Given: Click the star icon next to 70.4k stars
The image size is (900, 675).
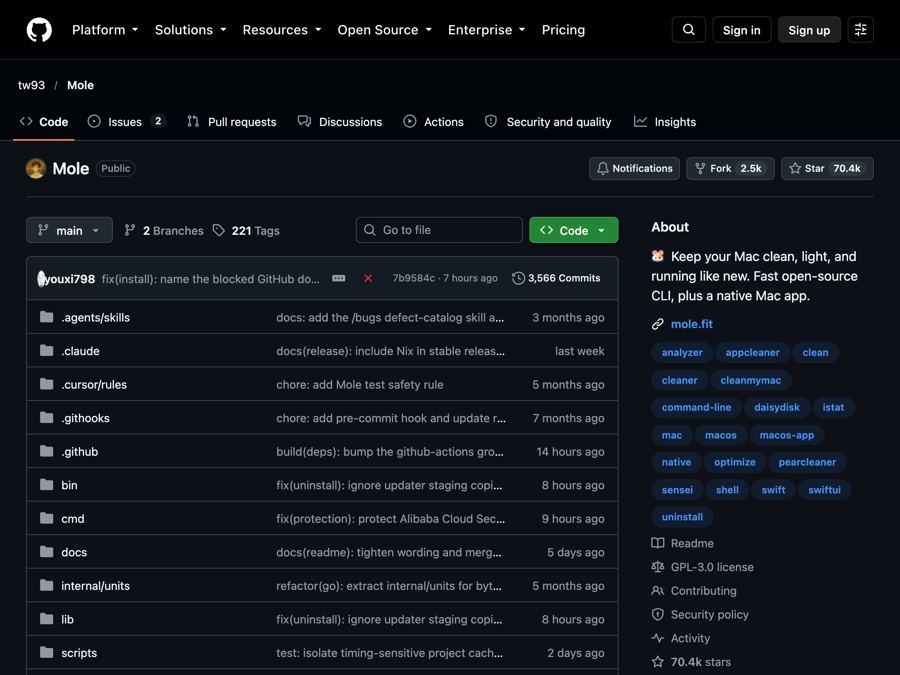Looking at the screenshot, I should tap(658, 662).
